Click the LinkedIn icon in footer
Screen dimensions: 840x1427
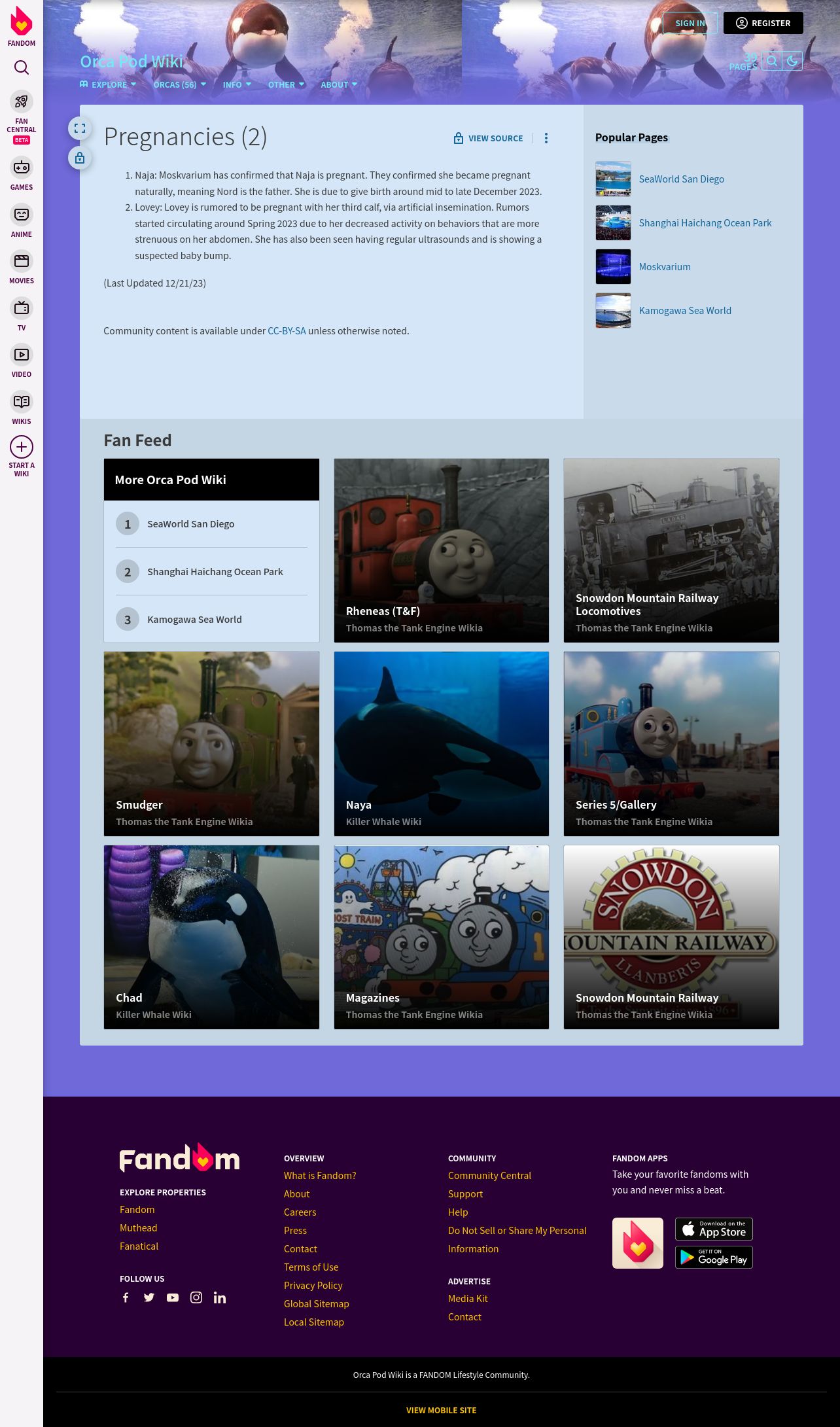pyautogui.click(x=220, y=1297)
